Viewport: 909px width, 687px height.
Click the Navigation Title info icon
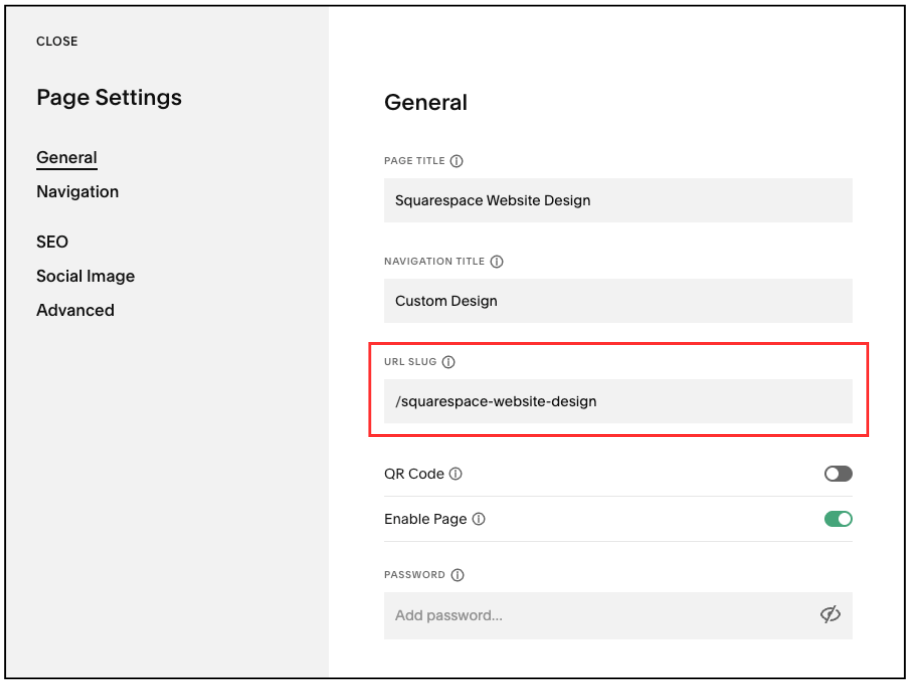pos(496,261)
